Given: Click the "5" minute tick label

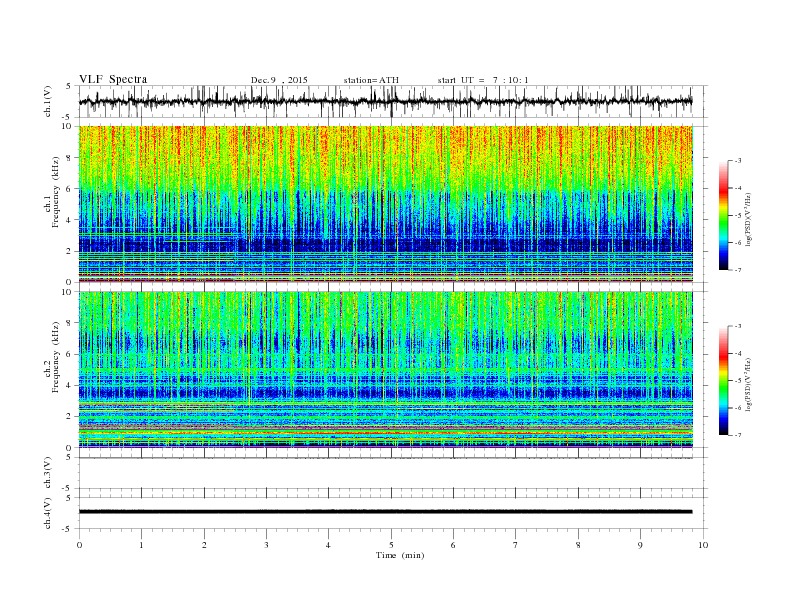Looking at the screenshot, I should (x=391, y=545).
